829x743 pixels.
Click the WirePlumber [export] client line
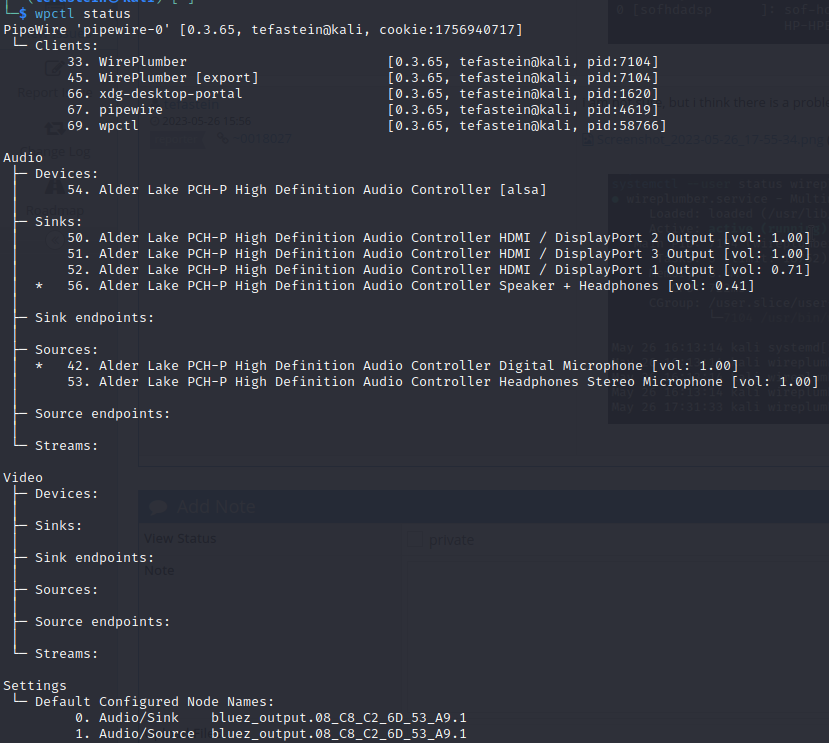tap(178, 78)
